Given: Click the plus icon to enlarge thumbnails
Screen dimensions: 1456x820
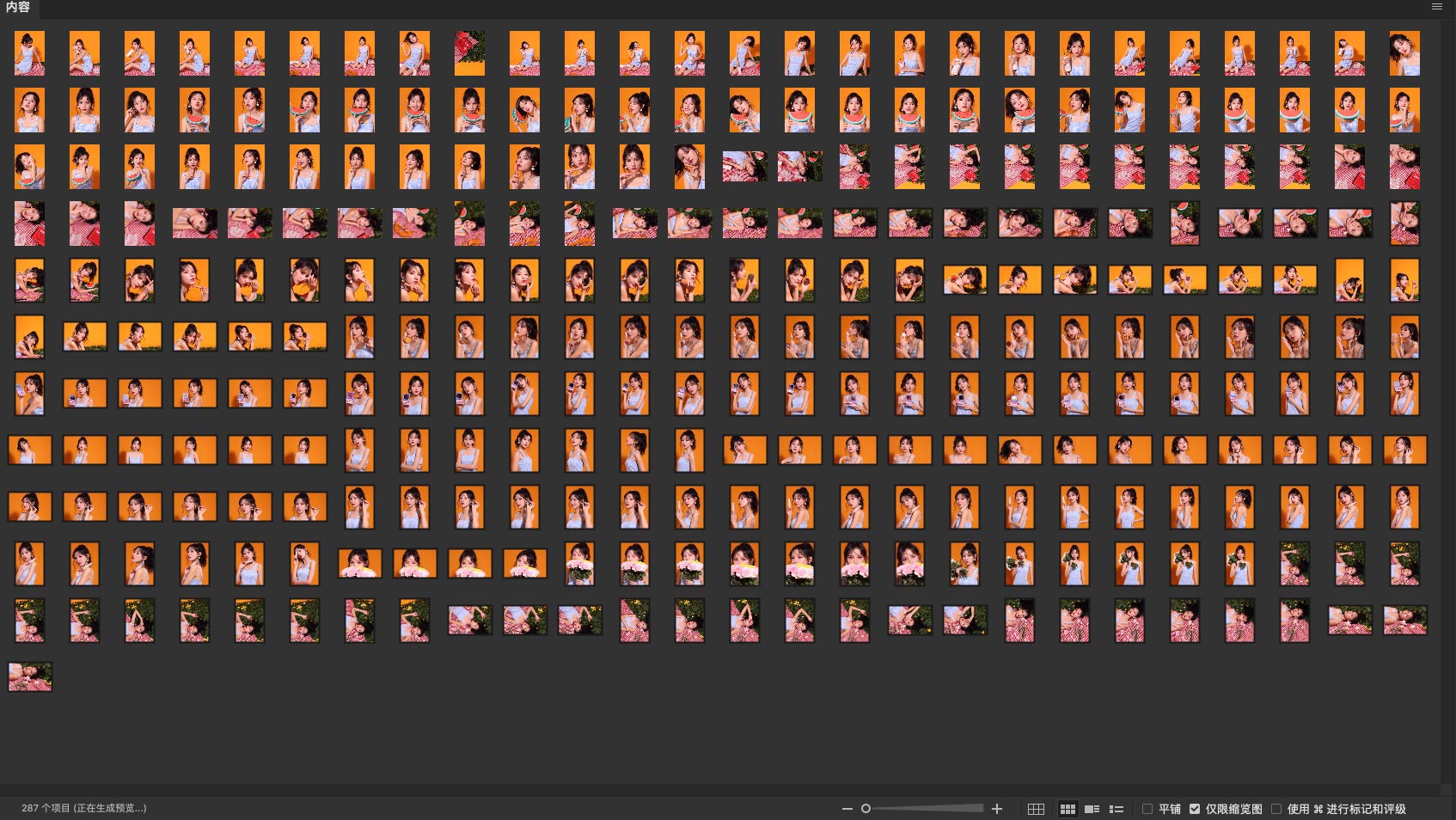Looking at the screenshot, I should [x=997, y=809].
